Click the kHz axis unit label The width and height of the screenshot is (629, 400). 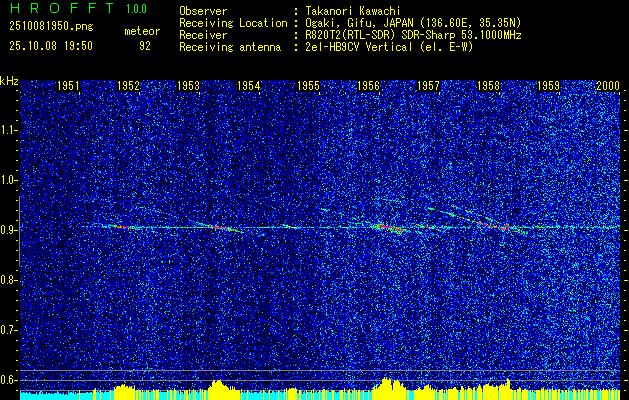pos(10,79)
